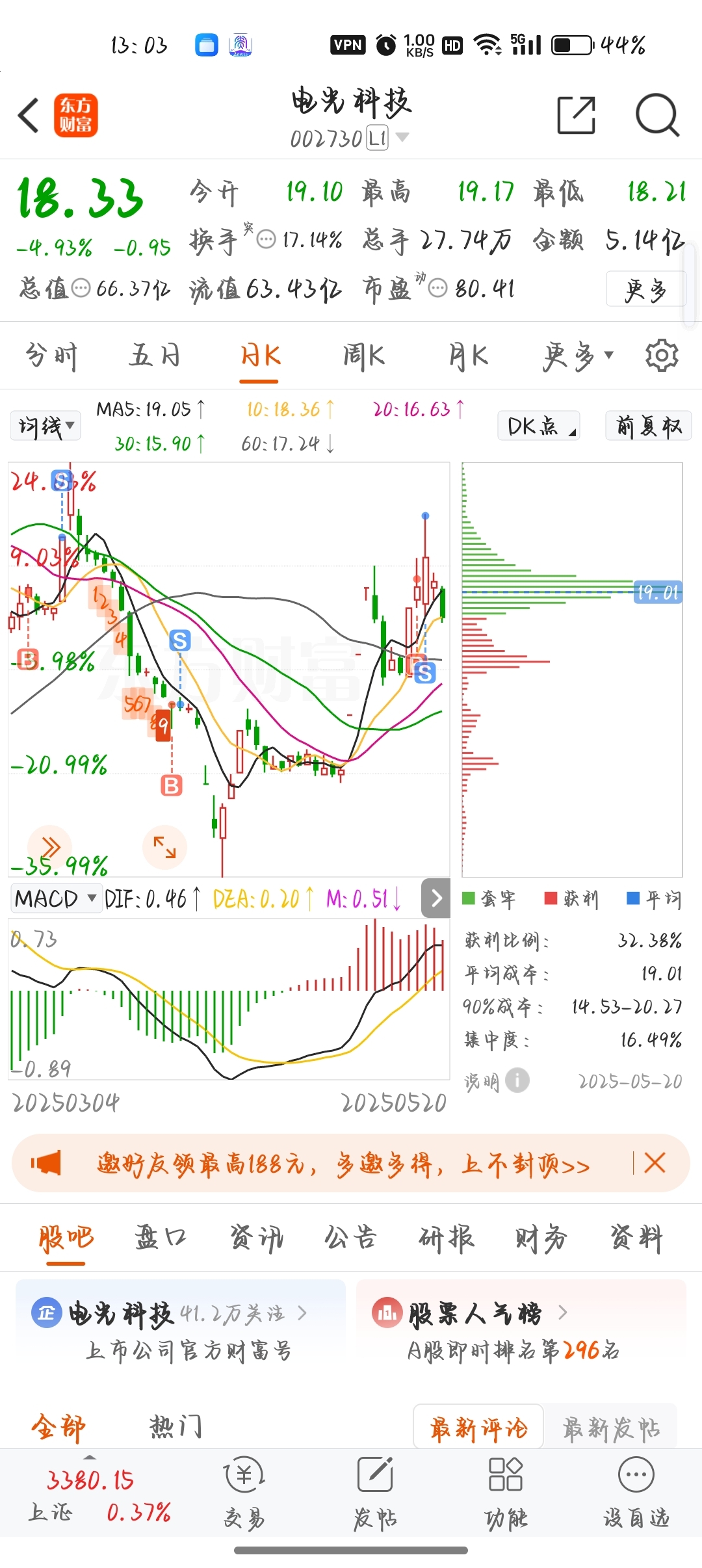Open the search magnifier icon

pos(657,115)
